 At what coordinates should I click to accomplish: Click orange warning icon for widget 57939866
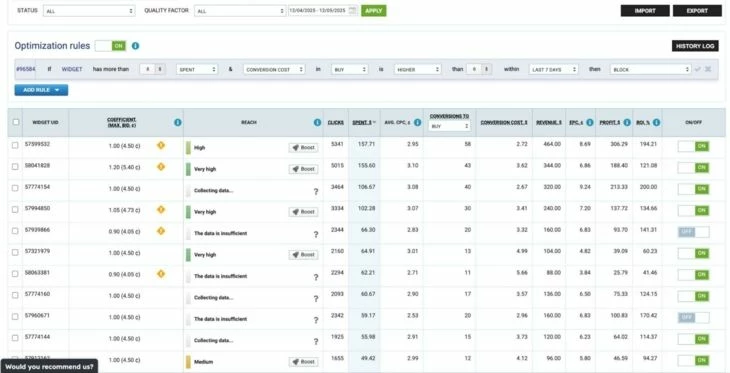161,231
